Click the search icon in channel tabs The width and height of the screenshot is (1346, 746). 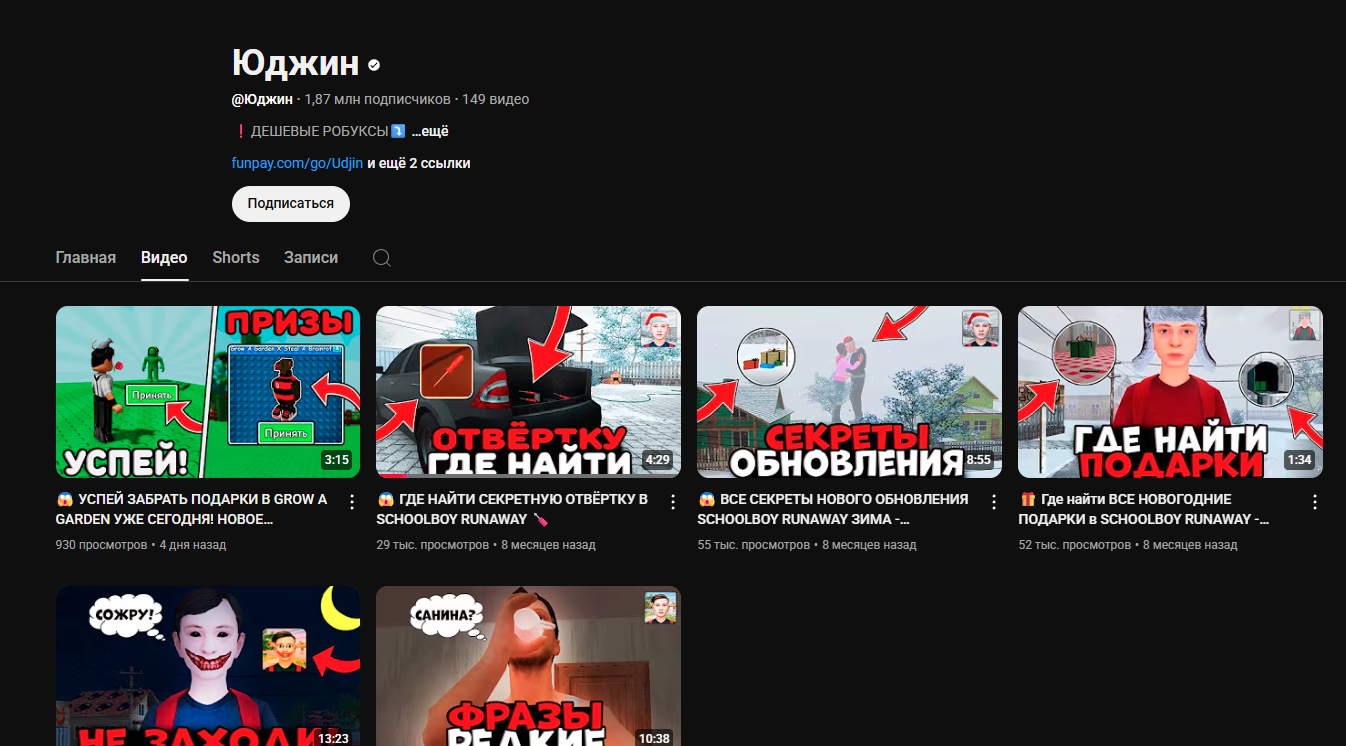coord(381,258)
